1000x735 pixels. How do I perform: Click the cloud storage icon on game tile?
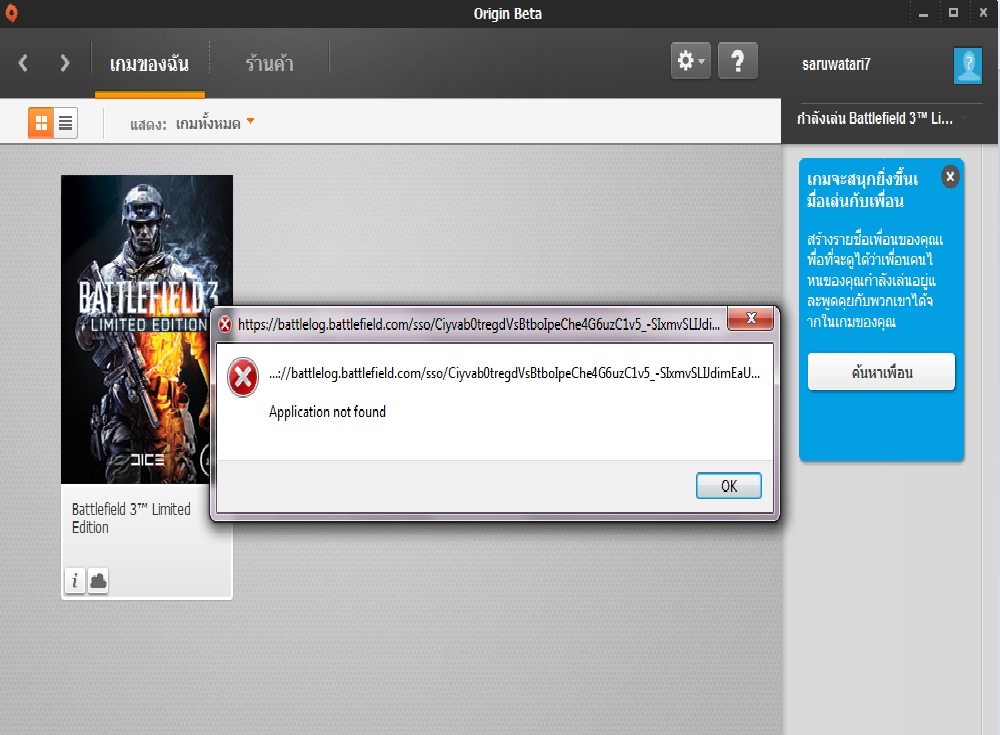pos(98,580)
